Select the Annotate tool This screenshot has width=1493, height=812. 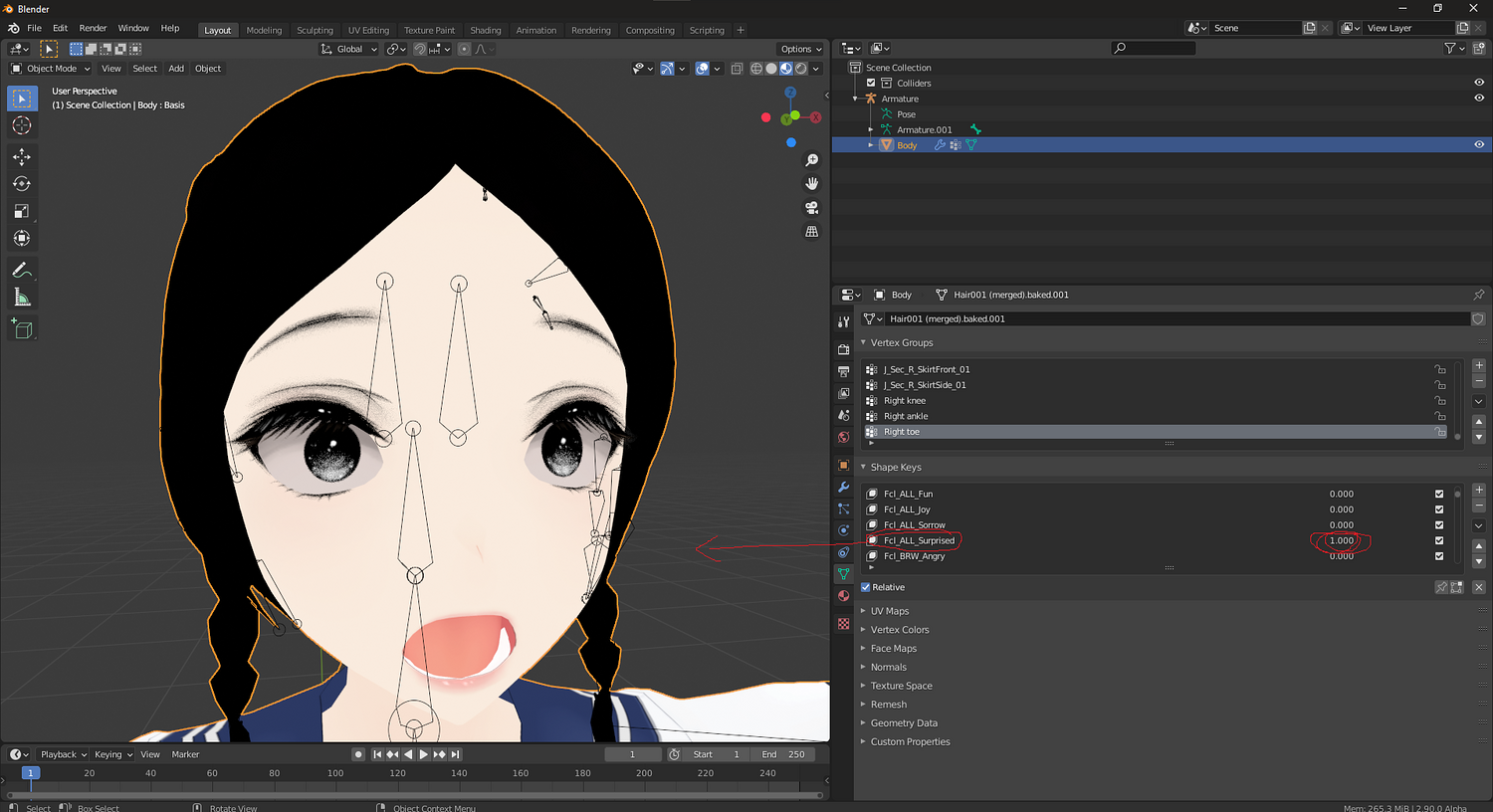click(22, 270)
